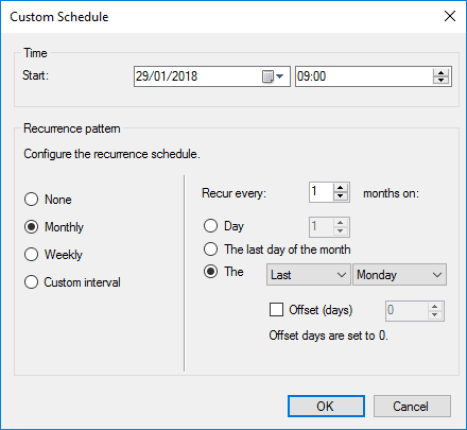Decrease start time with down spinner arrow

(441, 80)
